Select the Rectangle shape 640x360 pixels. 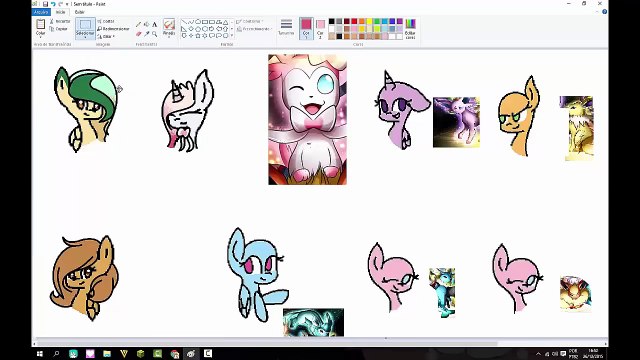[205, 22]
